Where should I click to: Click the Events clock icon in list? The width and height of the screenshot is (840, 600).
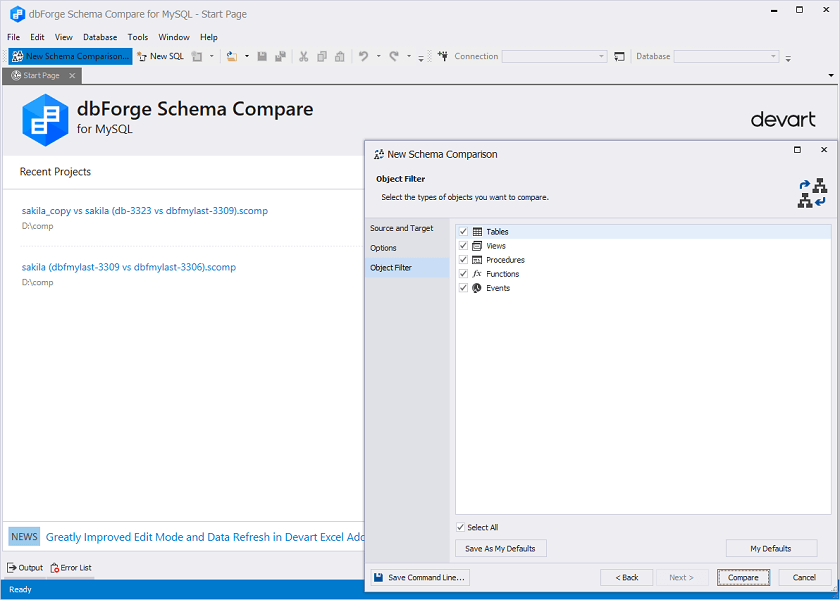click(x=477, y=288)
